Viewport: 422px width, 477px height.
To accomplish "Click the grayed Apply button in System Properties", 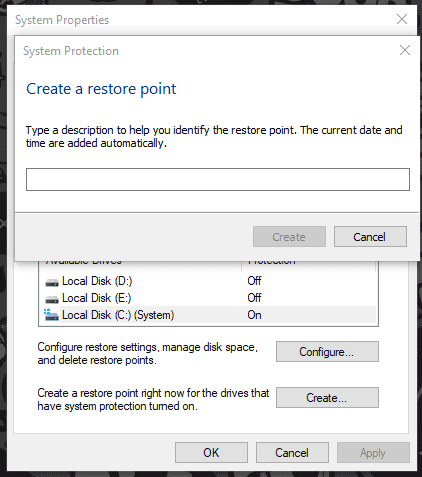I will [x=373, y=453].
